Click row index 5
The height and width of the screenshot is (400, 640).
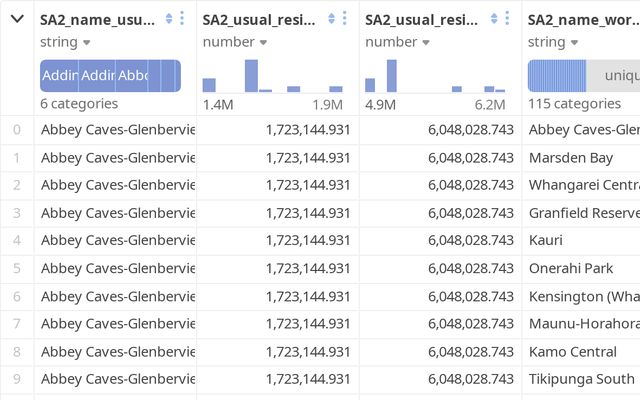(17, 268)
